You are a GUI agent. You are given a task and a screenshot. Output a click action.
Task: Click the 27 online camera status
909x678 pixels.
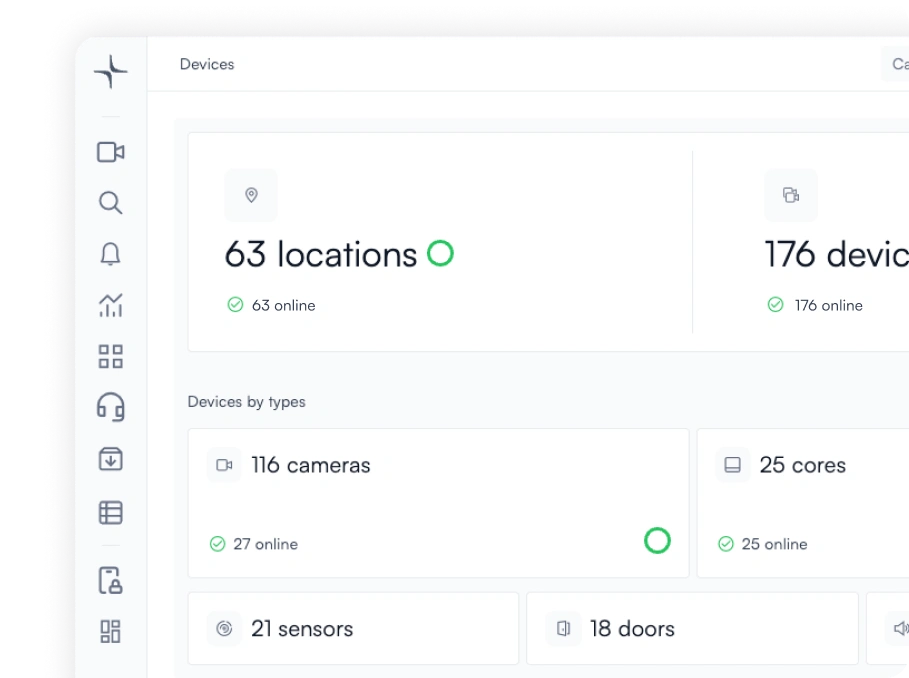(266, 544)
